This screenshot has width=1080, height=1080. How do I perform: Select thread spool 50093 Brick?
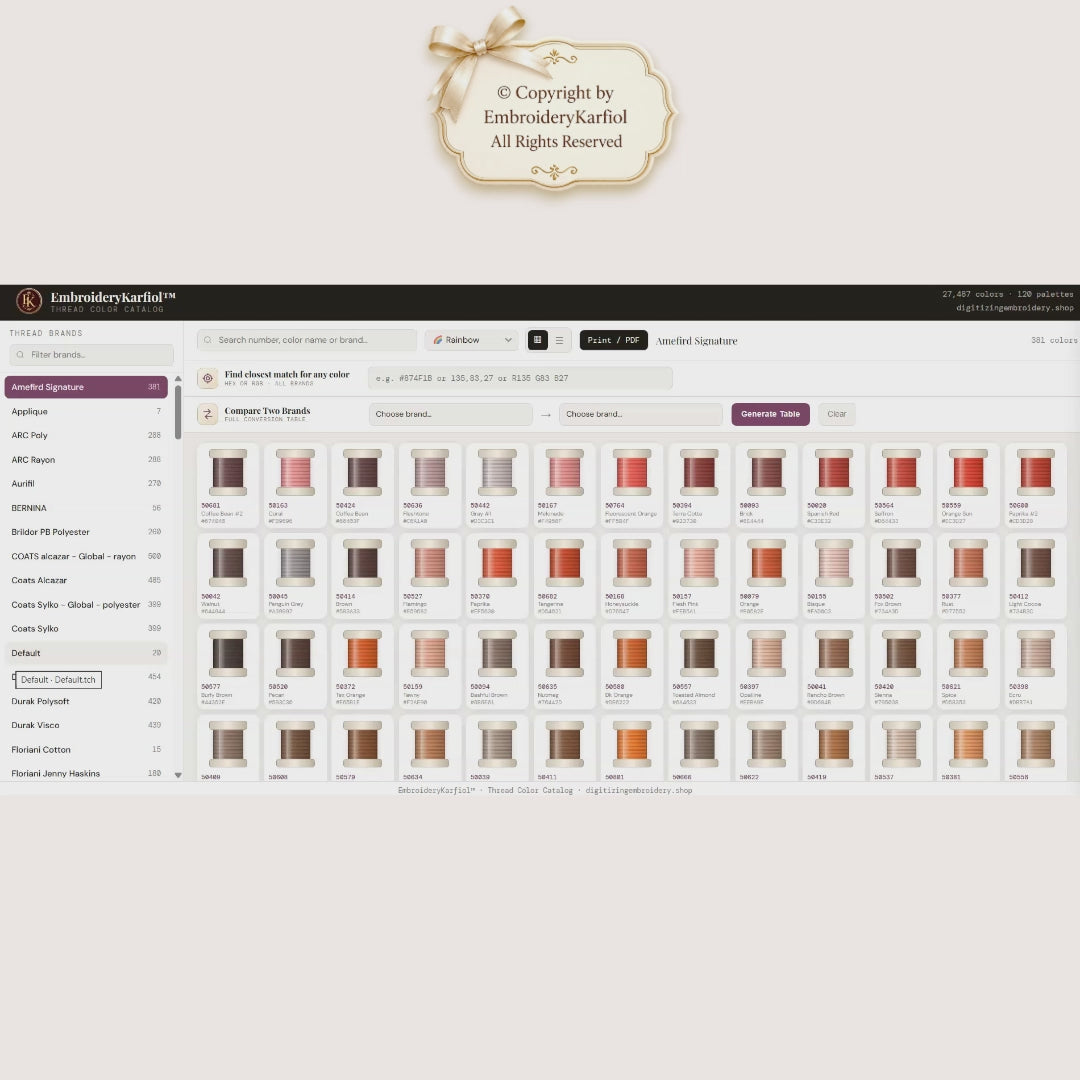(767, 486)
